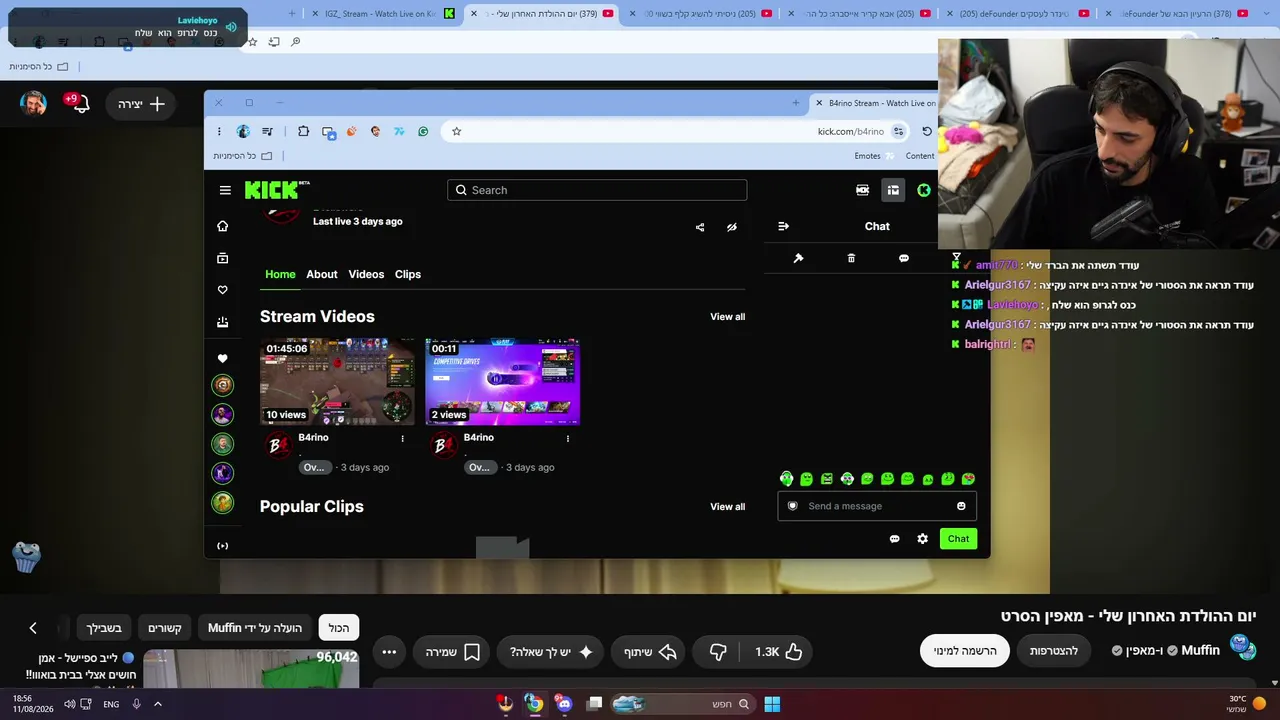Open first followed channel avatar in sidebar
1280x720 pixels.
point(222,385)
